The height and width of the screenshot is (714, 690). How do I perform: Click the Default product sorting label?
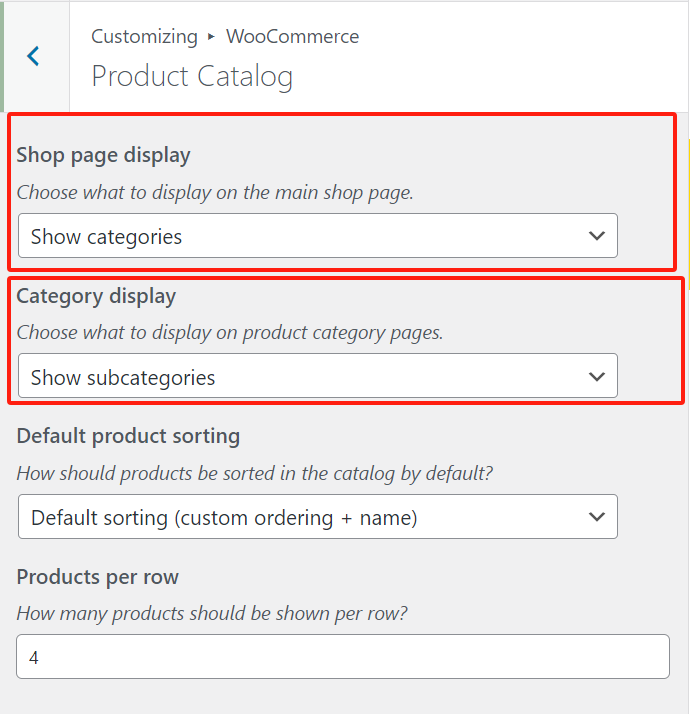[128, 436]
